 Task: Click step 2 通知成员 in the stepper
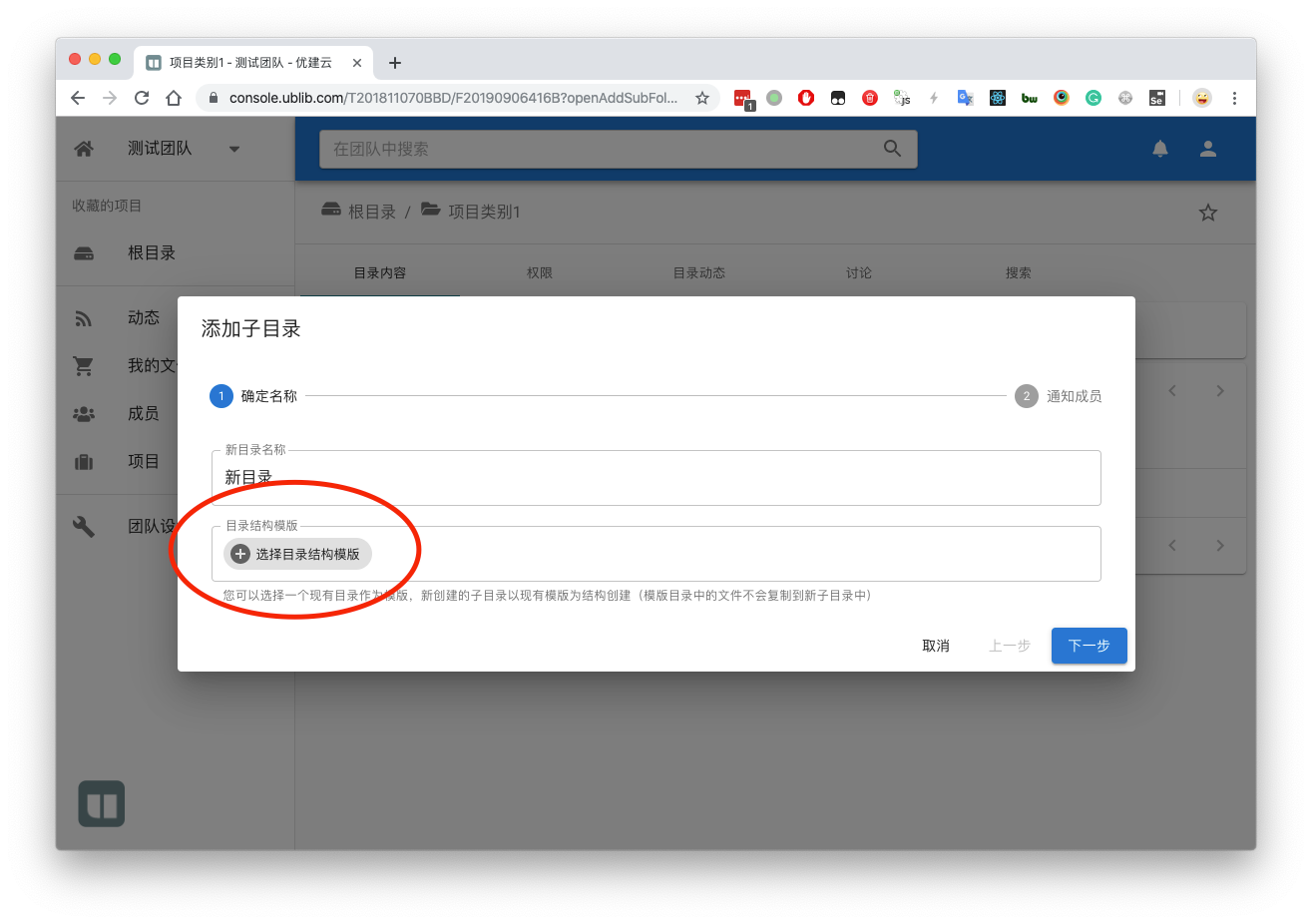(x=1059, y=396)
